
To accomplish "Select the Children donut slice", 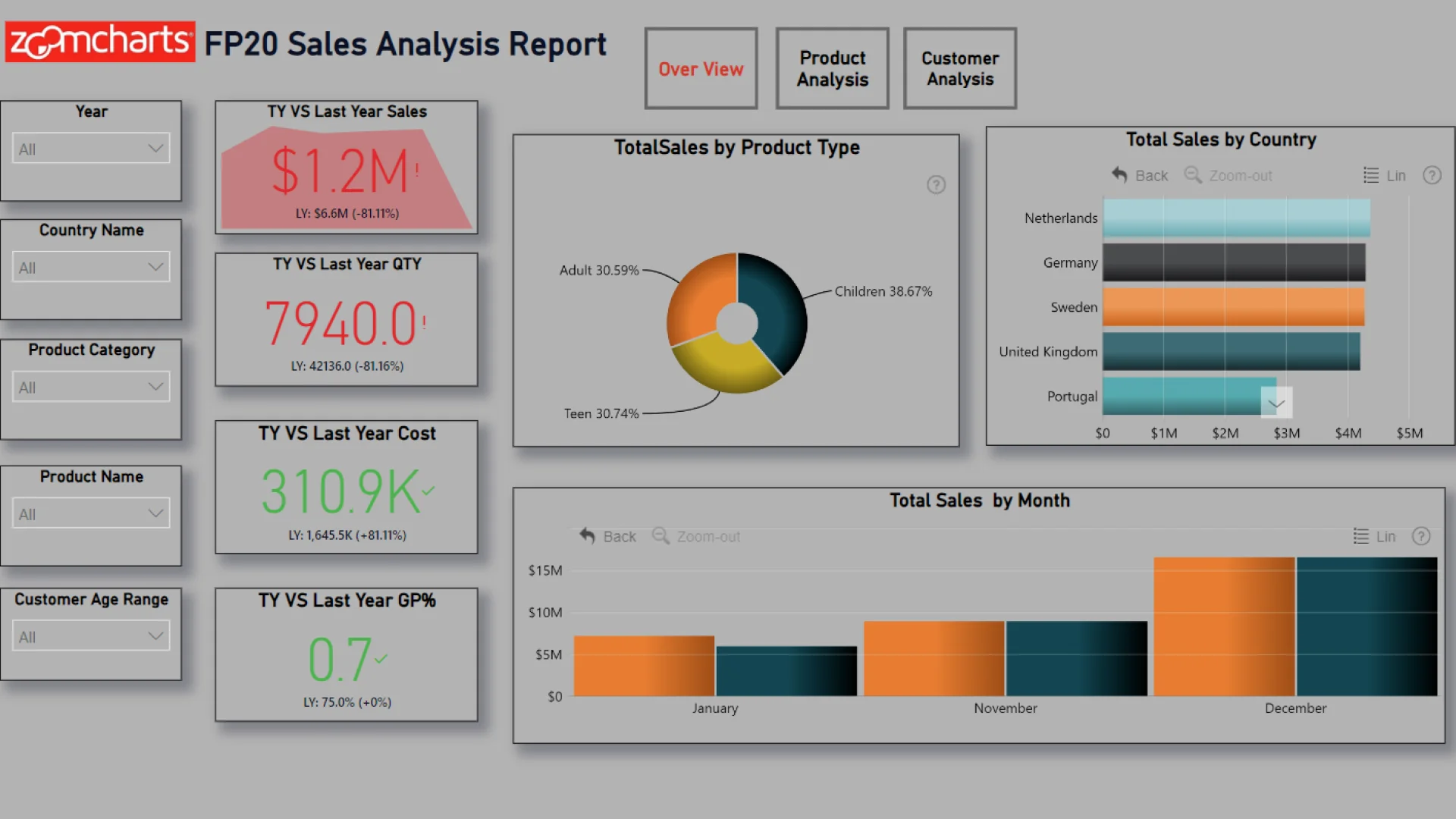I will (x=781, y=315).
